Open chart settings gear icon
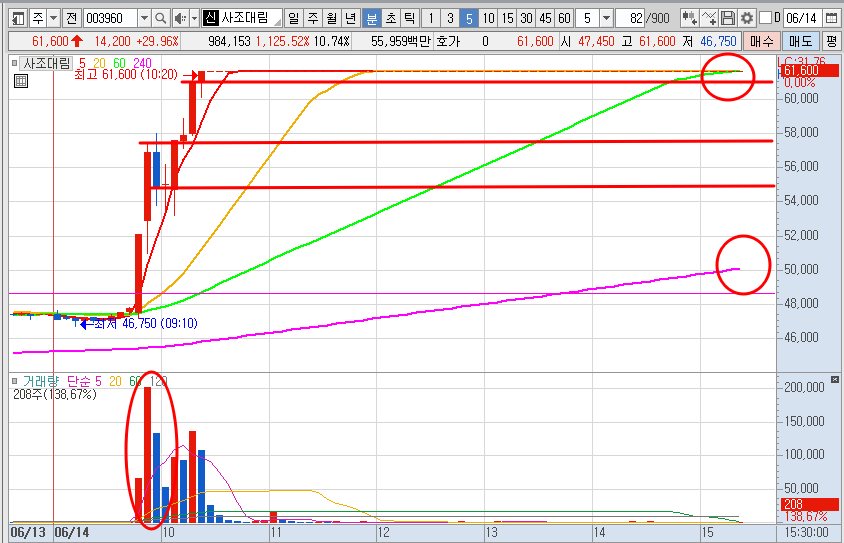Image resolution: width=844 pixels, height=543 pixels. click(747, 18)
